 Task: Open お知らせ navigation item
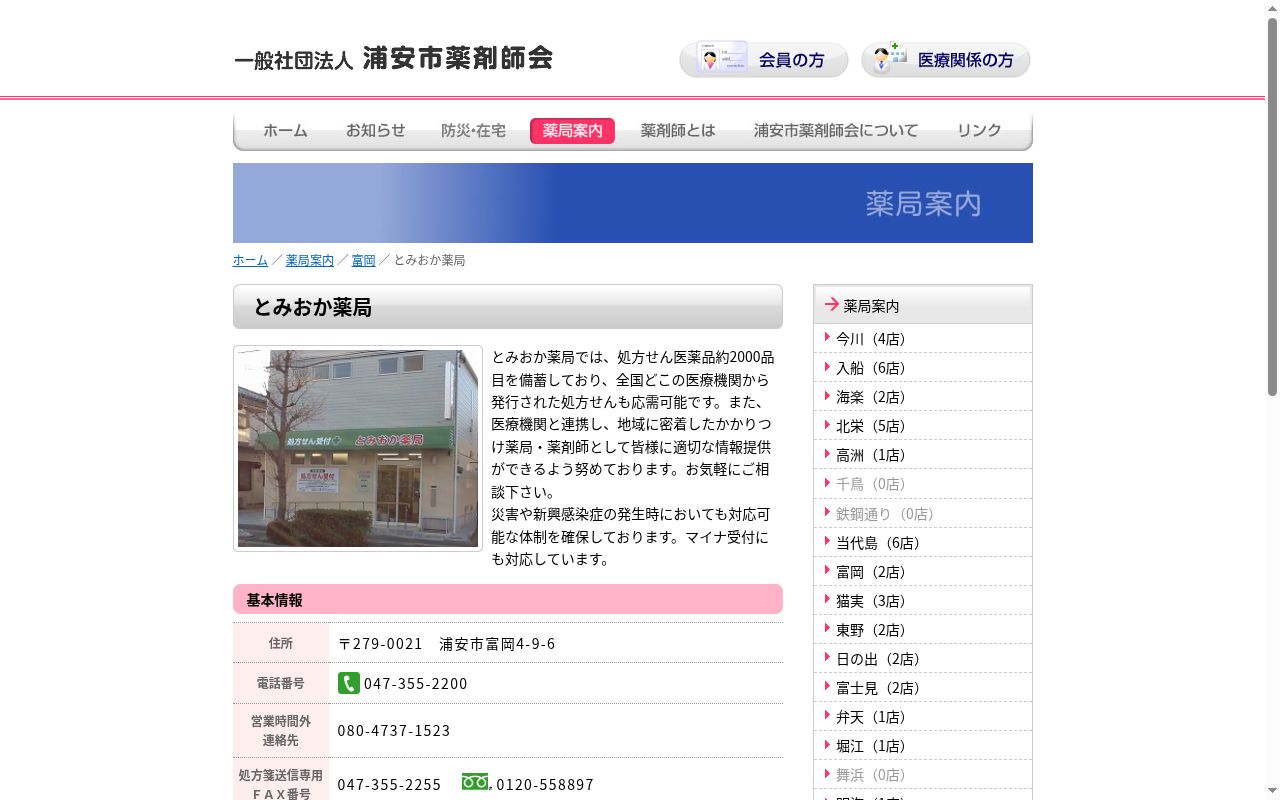tap(376, 131)
